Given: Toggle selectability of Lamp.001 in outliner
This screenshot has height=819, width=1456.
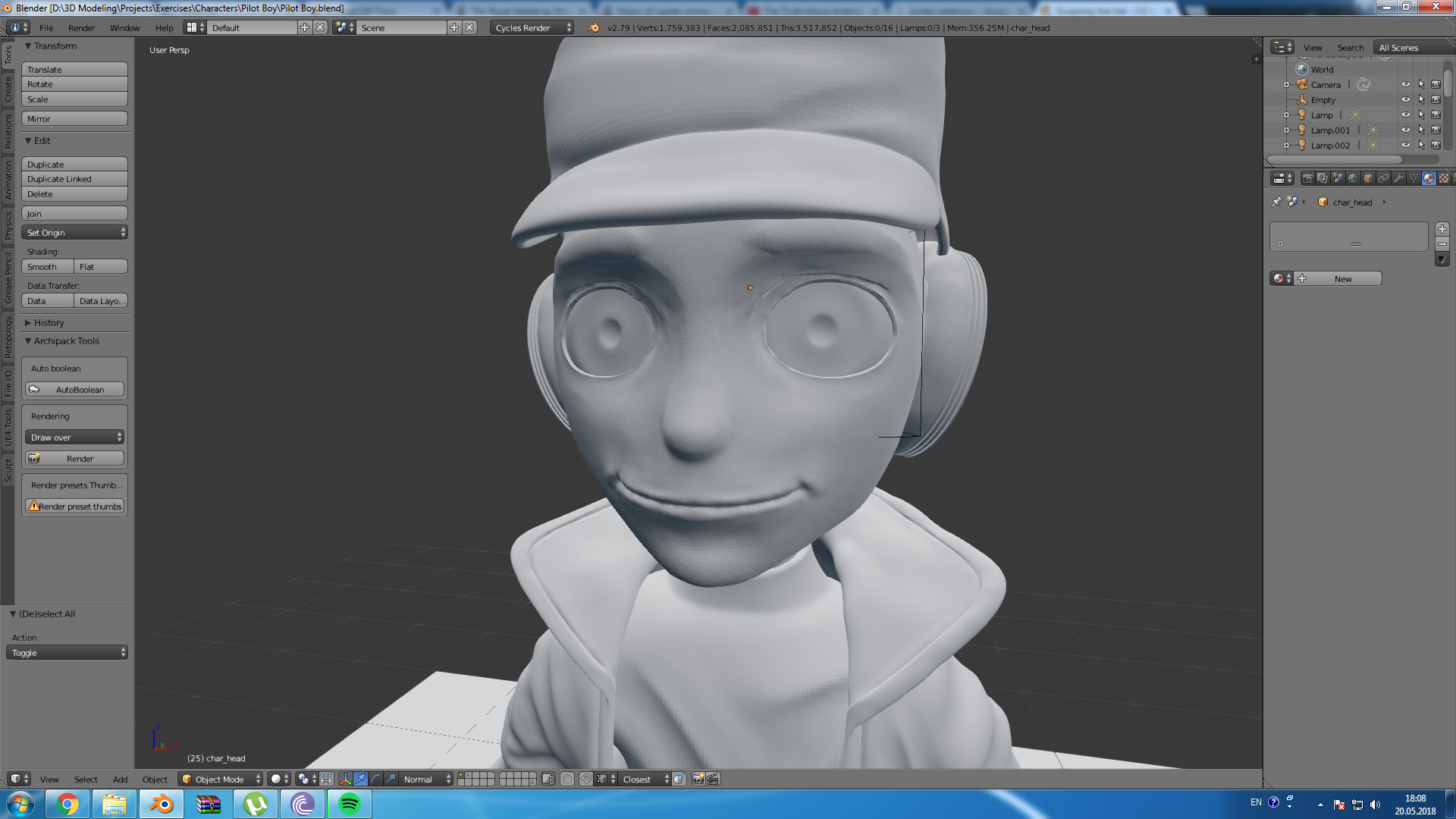Looking at the screenshot, I should (x=1421, y=130).
